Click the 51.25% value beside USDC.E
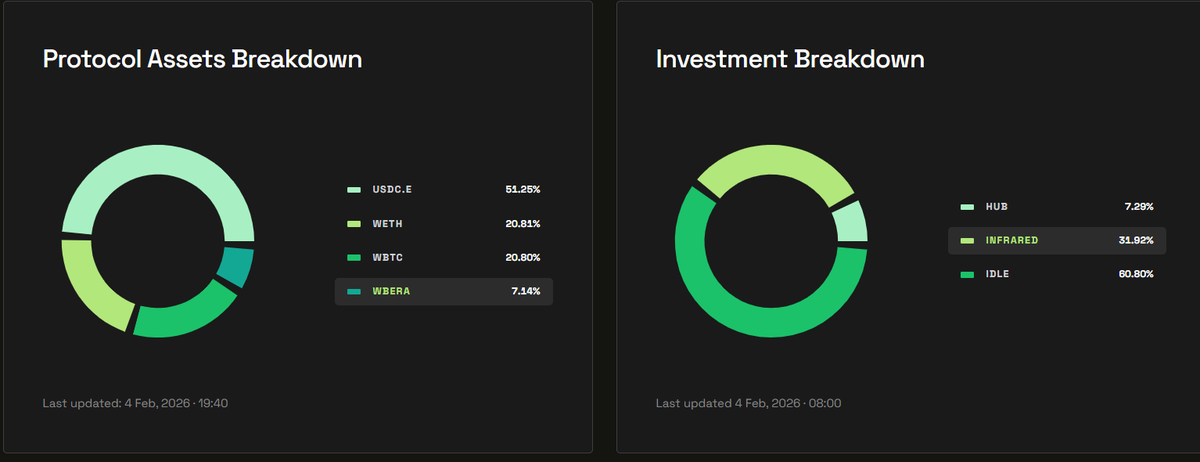 [523, 189]
